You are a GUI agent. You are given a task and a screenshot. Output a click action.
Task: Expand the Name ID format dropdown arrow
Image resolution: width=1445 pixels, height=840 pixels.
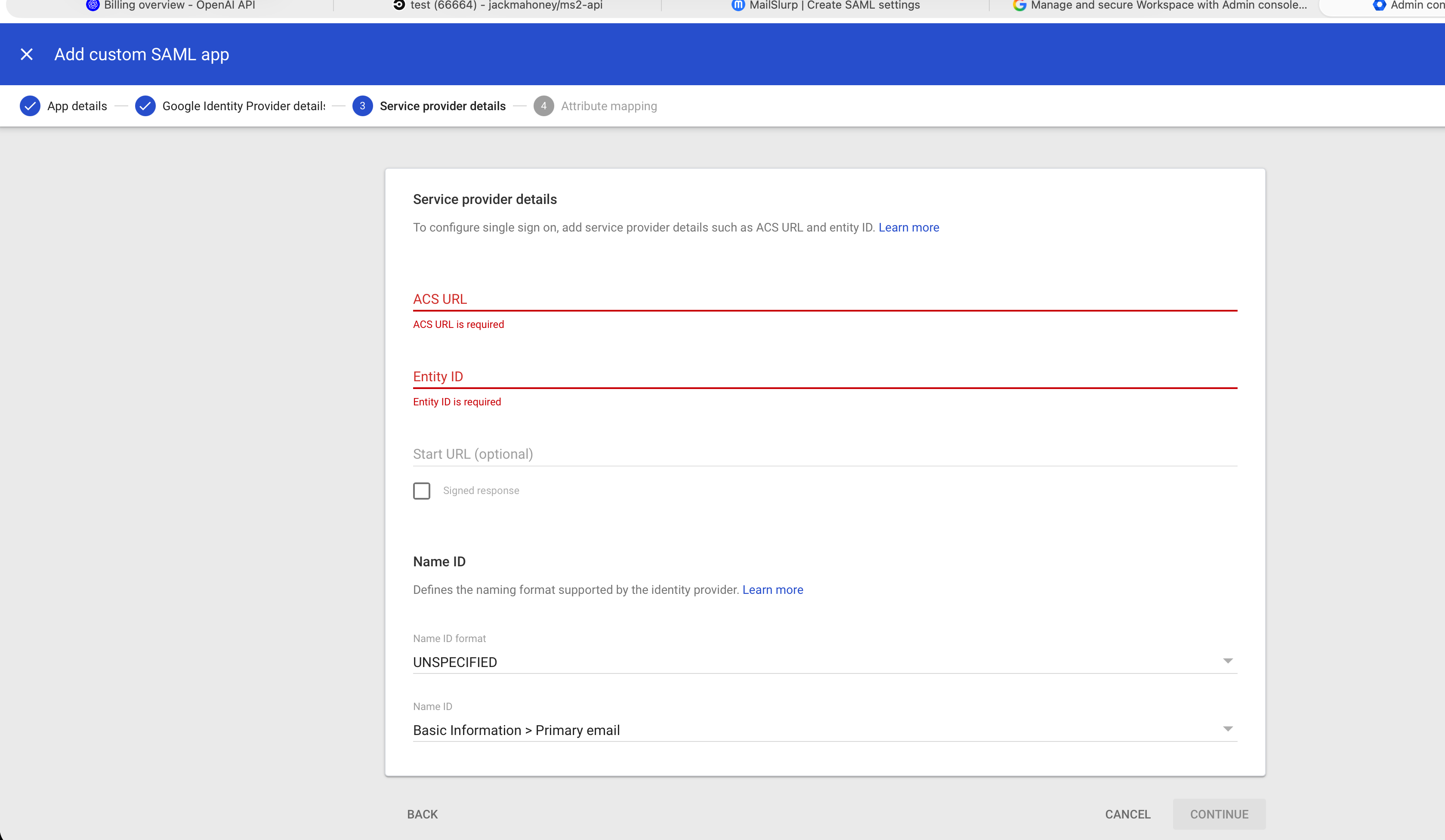(1227, 661)
